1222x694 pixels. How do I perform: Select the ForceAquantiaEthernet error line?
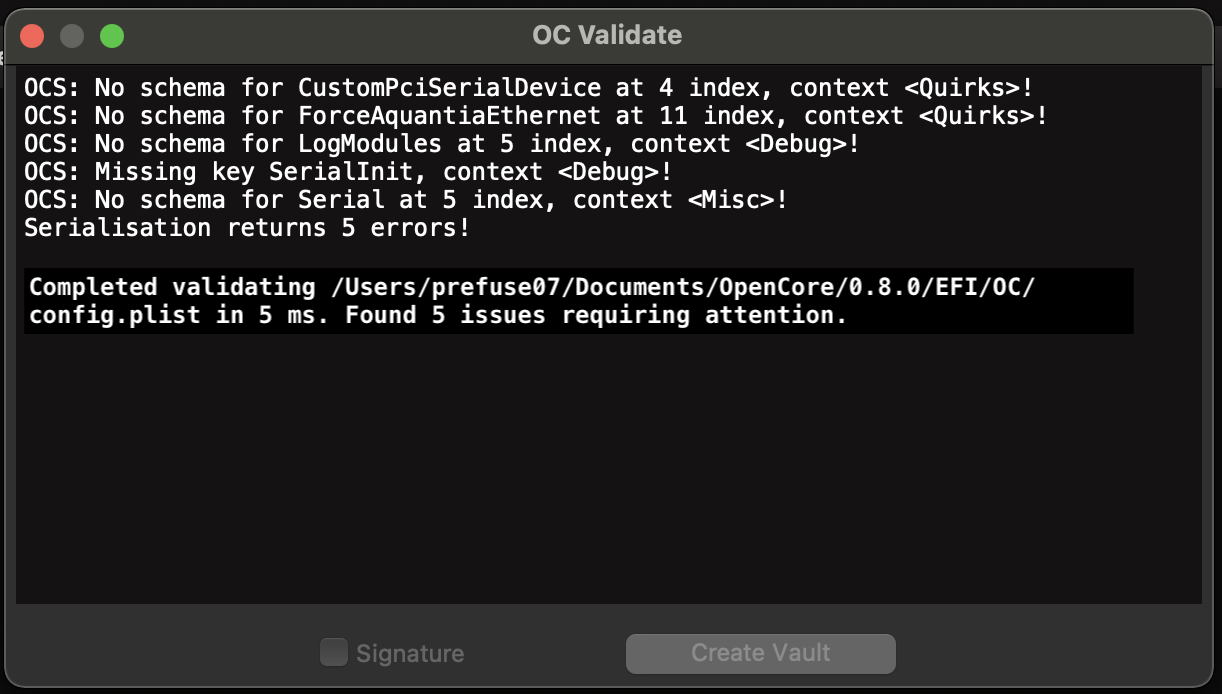[x=536, y=116]
